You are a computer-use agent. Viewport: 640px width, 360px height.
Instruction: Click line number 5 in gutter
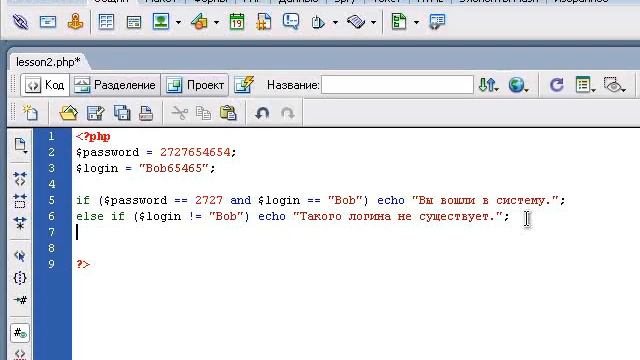(x=51, y=200)
